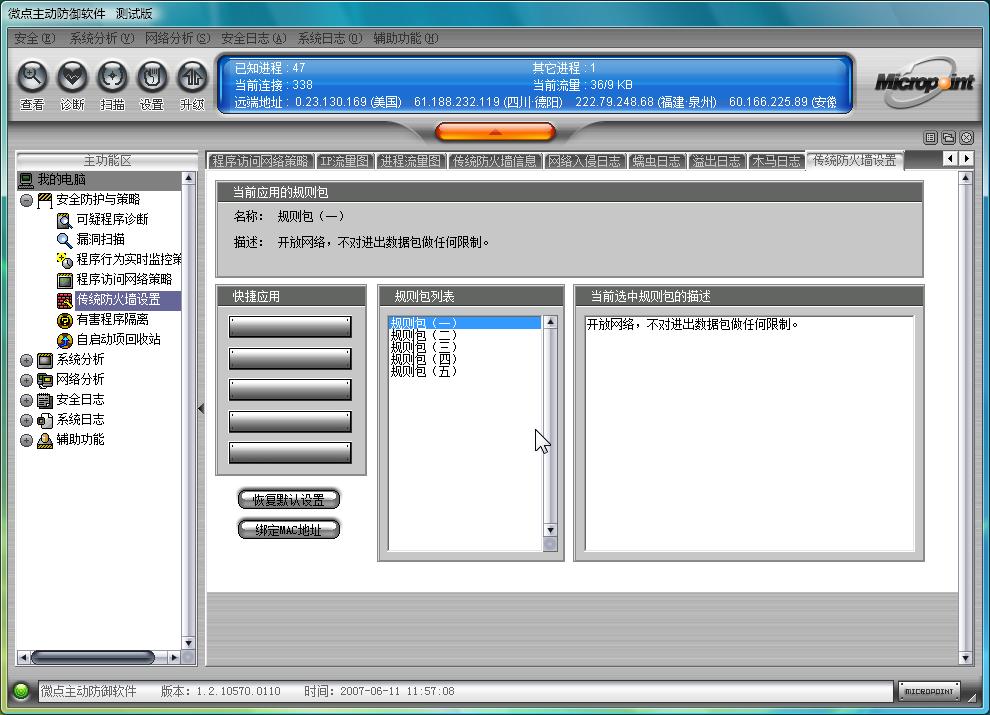Screen dimensions: 990x715
Task: Click the green status light icon
Action: point(21,691)
